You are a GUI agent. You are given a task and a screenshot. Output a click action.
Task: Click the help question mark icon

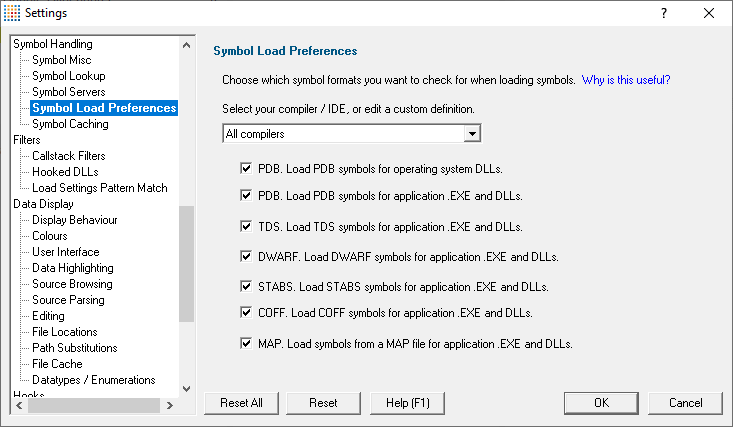tap(664, 13)
